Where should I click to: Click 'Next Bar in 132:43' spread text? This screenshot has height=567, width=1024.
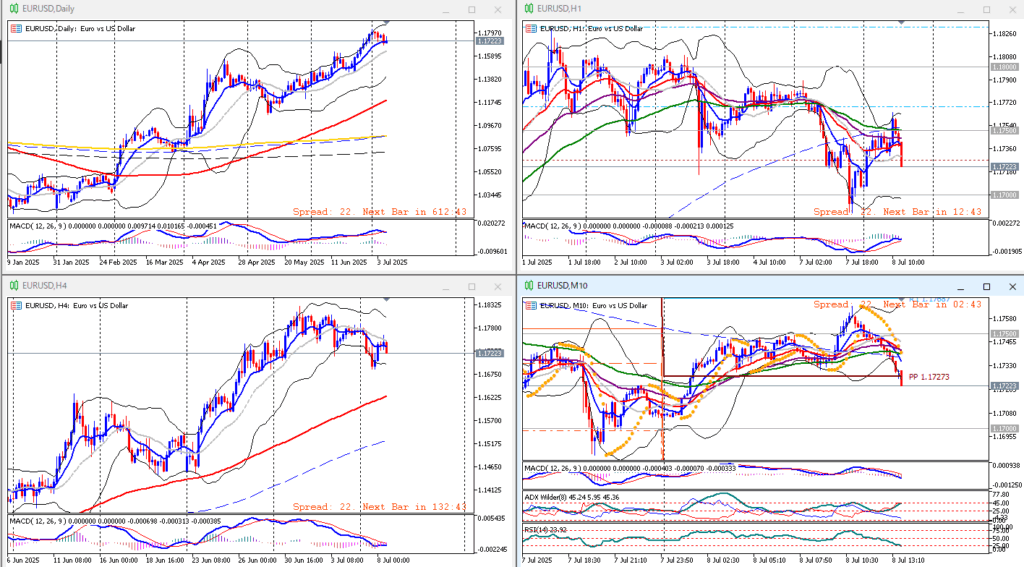pos(414,507)
